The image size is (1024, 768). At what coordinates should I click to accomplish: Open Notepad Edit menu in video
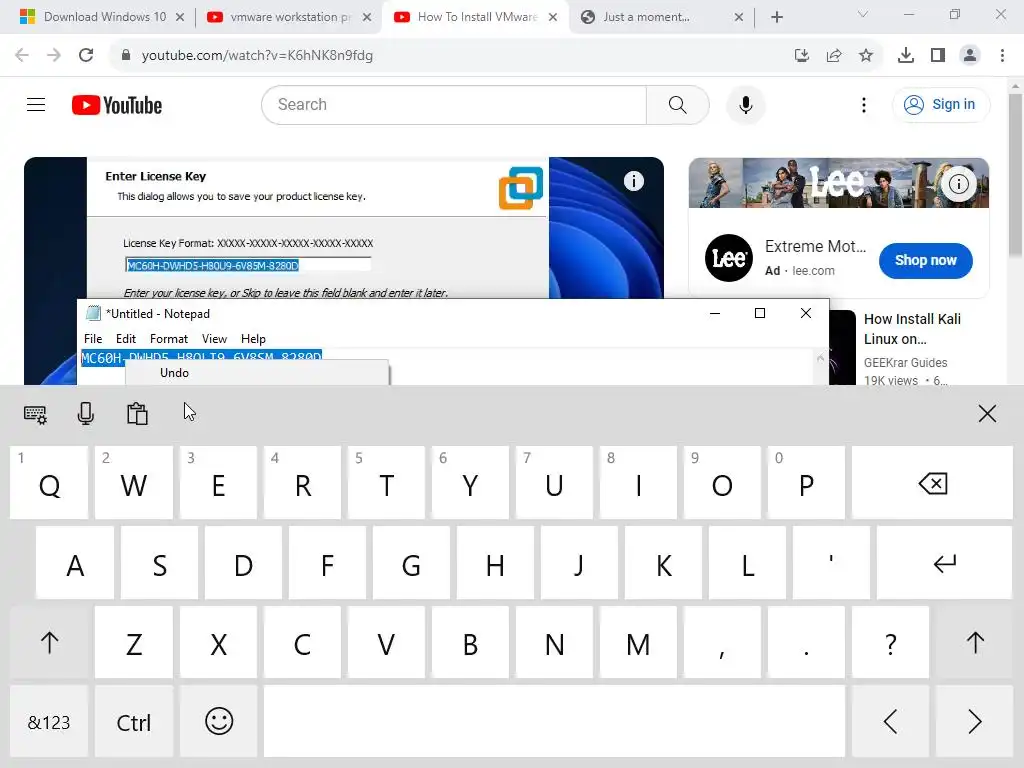[125, 339]
